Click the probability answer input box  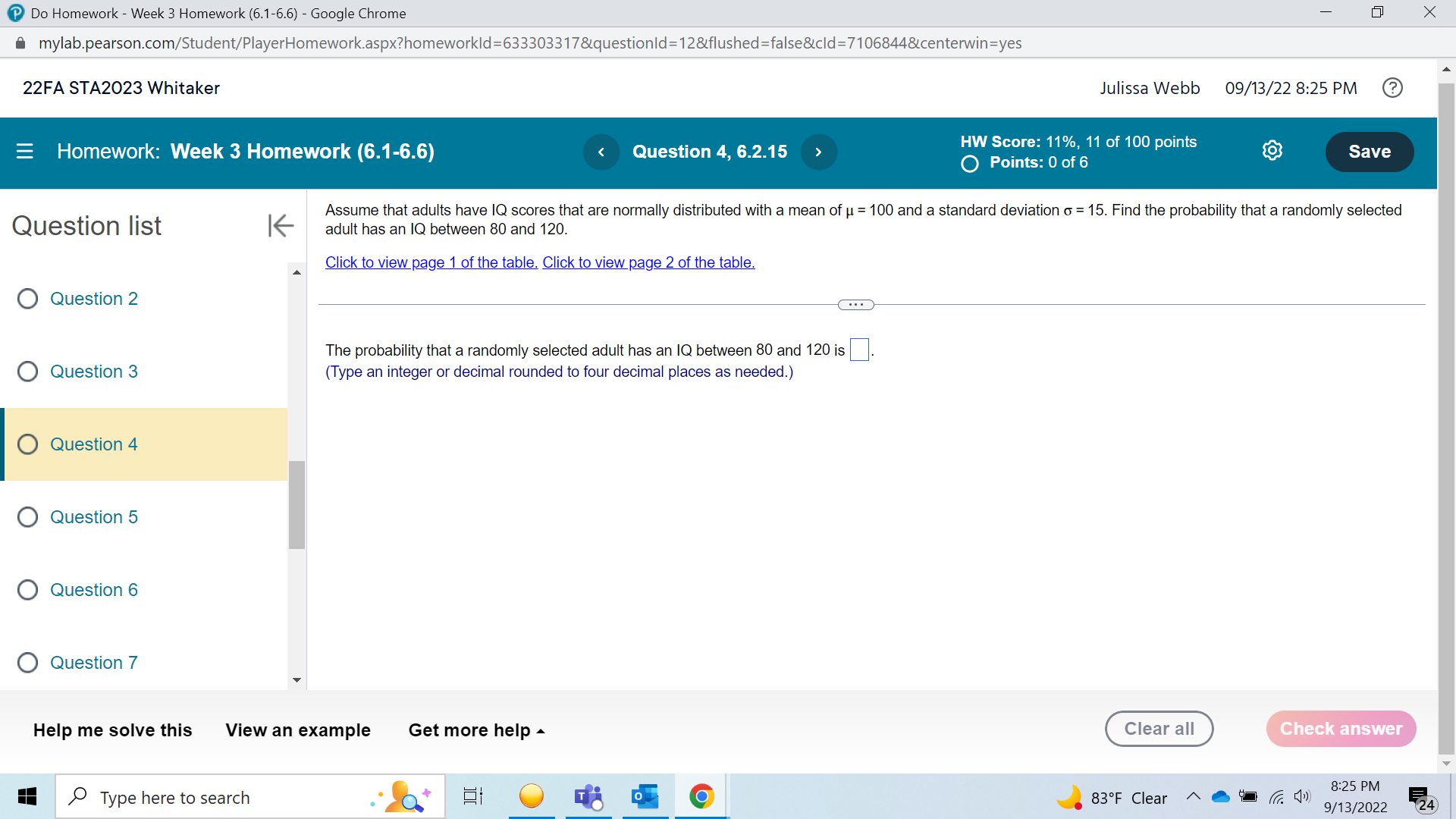(x=858, y=350)
